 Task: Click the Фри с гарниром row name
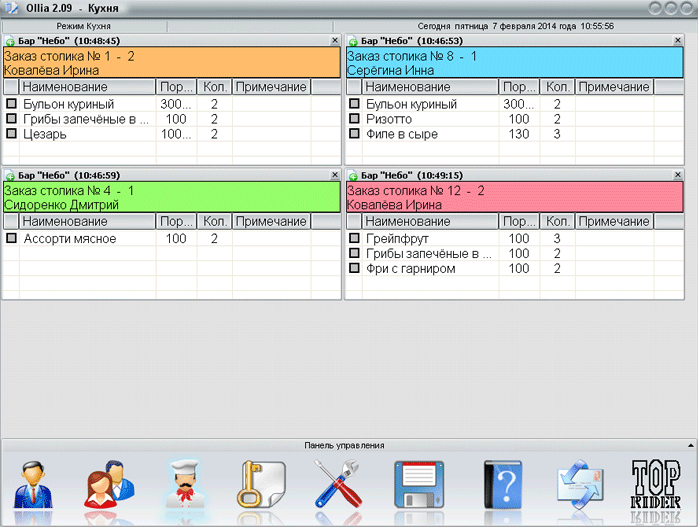point(411,269)
